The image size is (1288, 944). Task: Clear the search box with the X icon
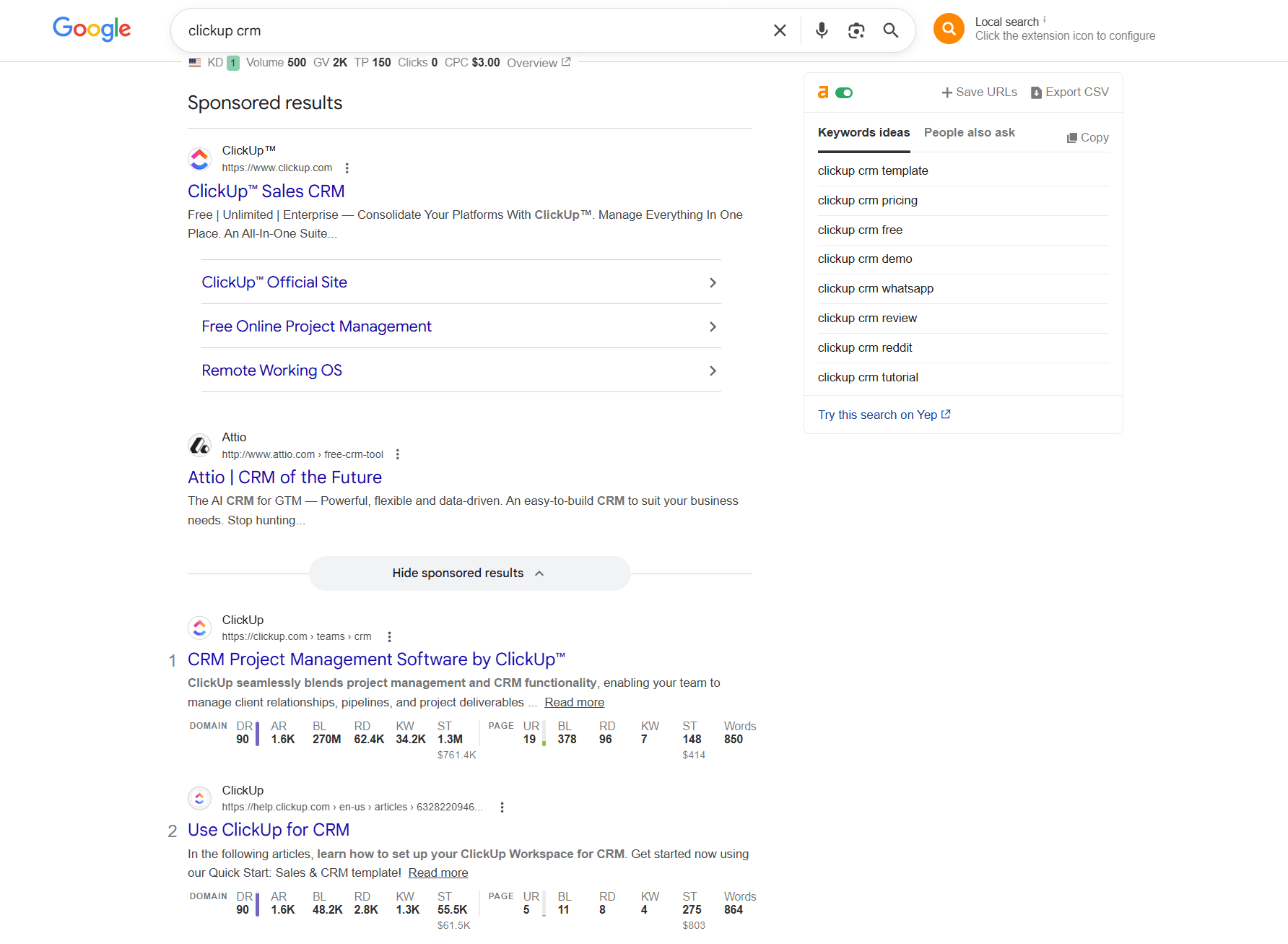point(780,30)
